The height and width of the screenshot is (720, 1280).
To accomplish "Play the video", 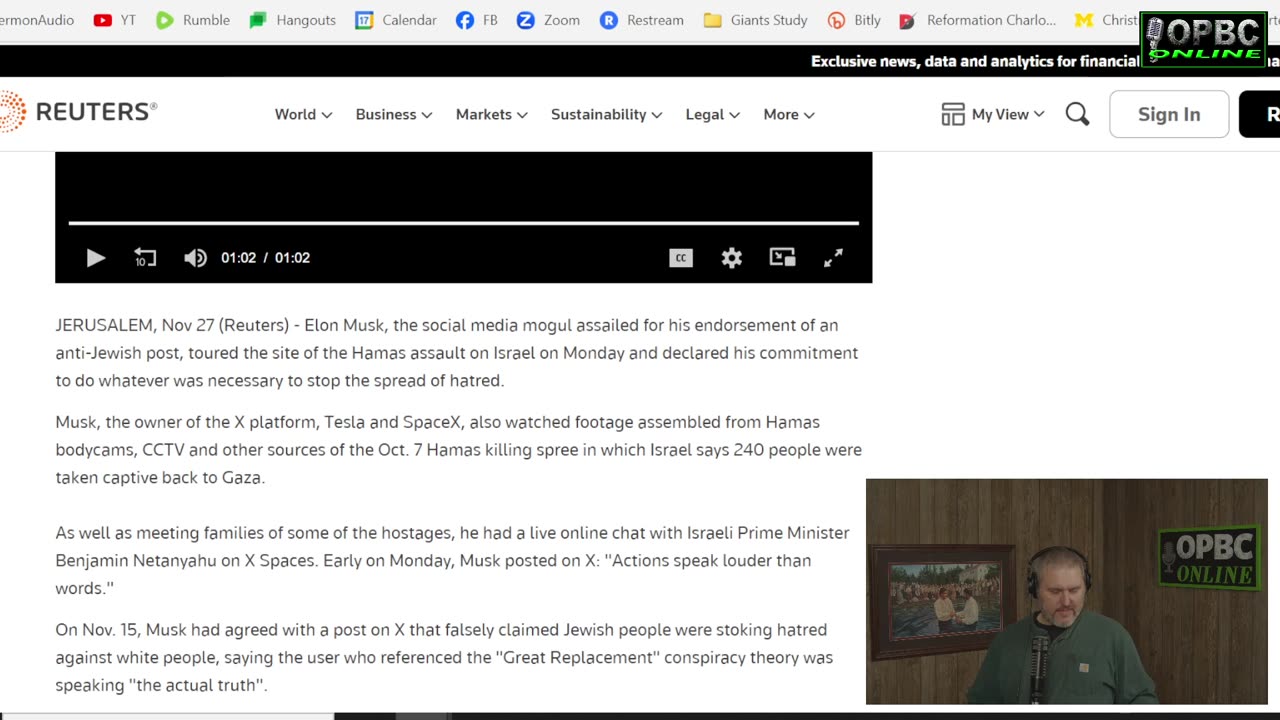I will [95, 258].
